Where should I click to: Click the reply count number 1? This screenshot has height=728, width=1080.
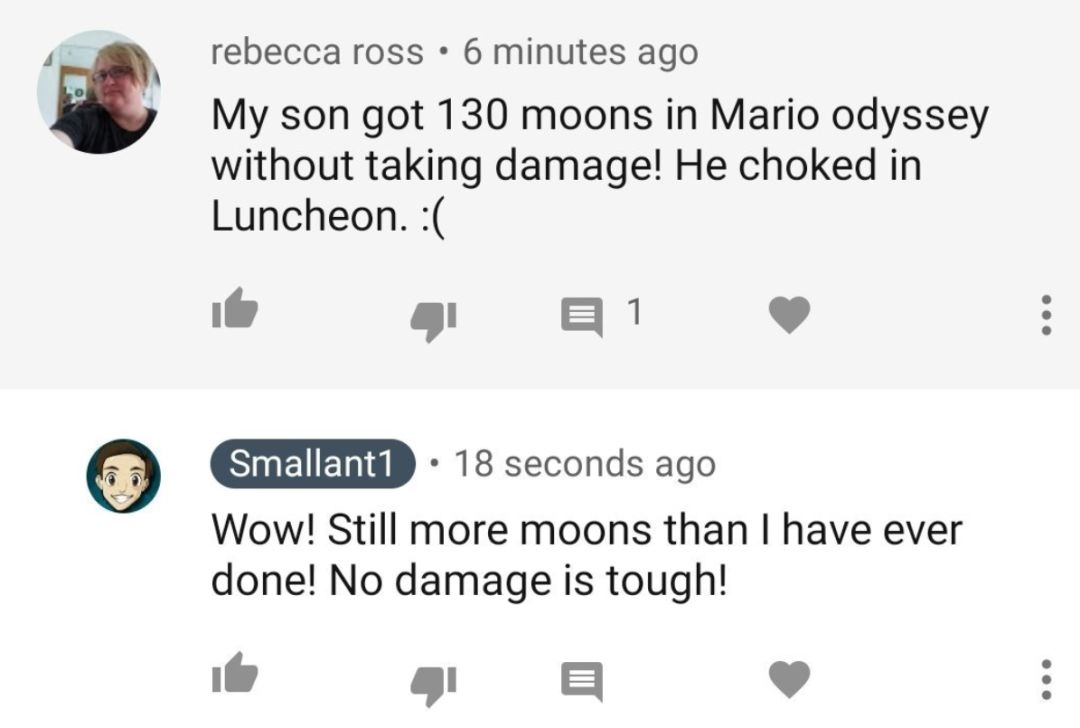[x=632, y=314]
